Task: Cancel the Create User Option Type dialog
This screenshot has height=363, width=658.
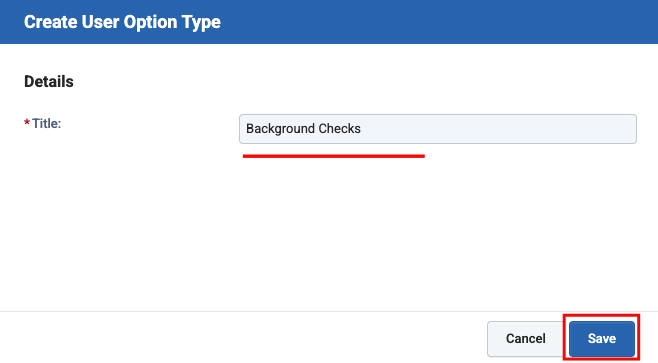Action: coord(525,339)
